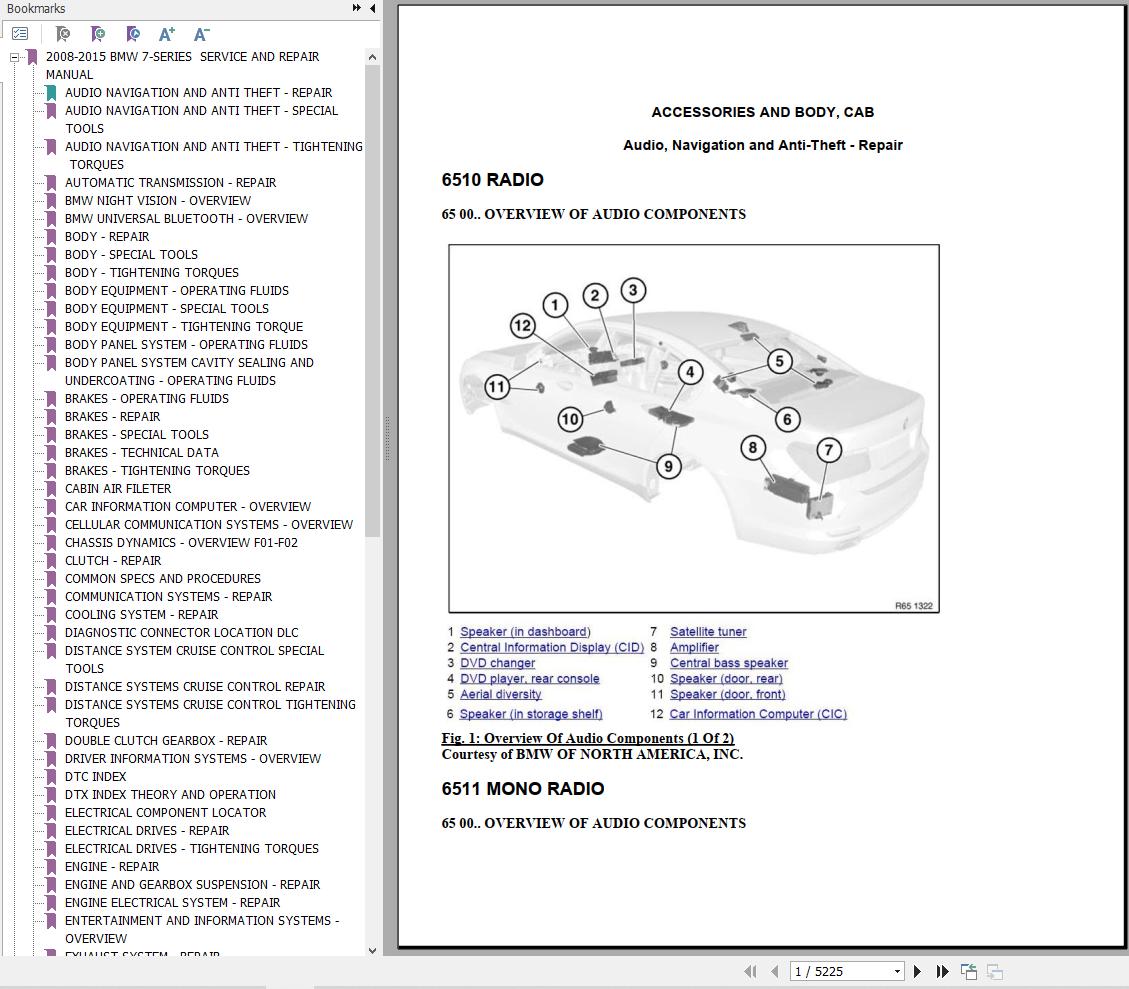Open the page number dropdown arrow

pyautogui.click(x=897, y=971)
